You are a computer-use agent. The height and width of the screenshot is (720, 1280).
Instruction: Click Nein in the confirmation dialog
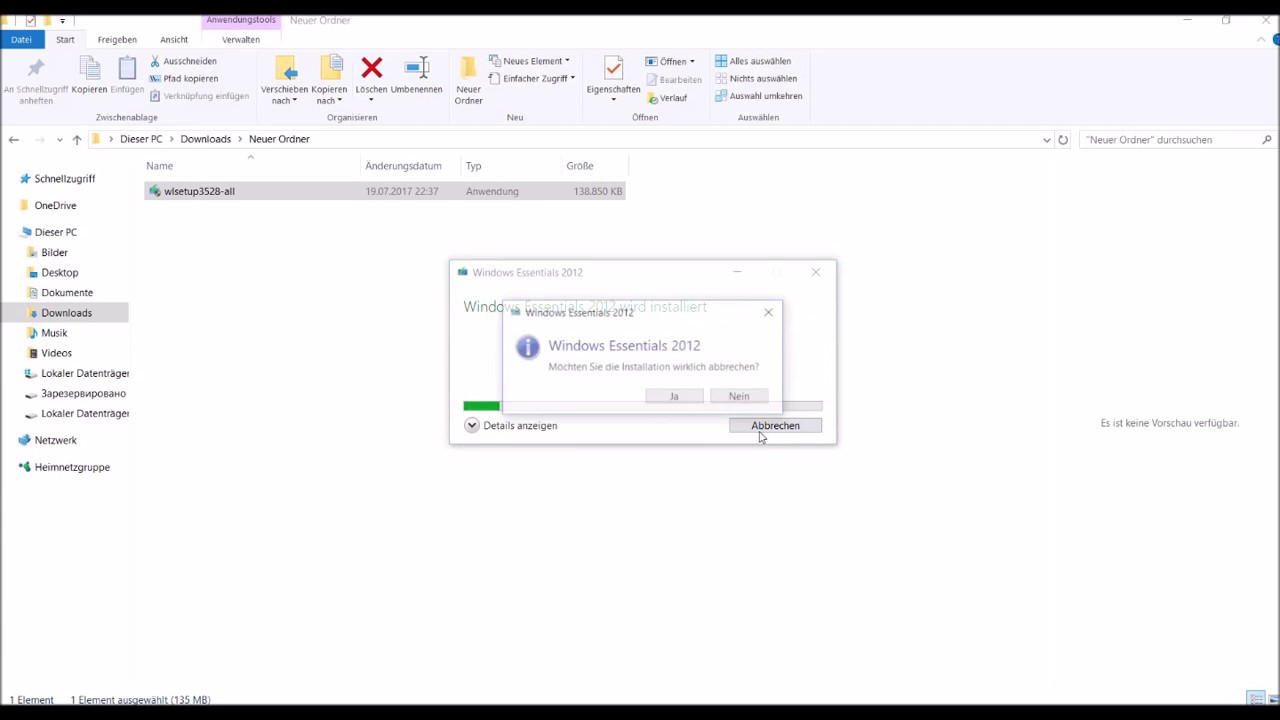pyautogui.click(x=739, y=396)
